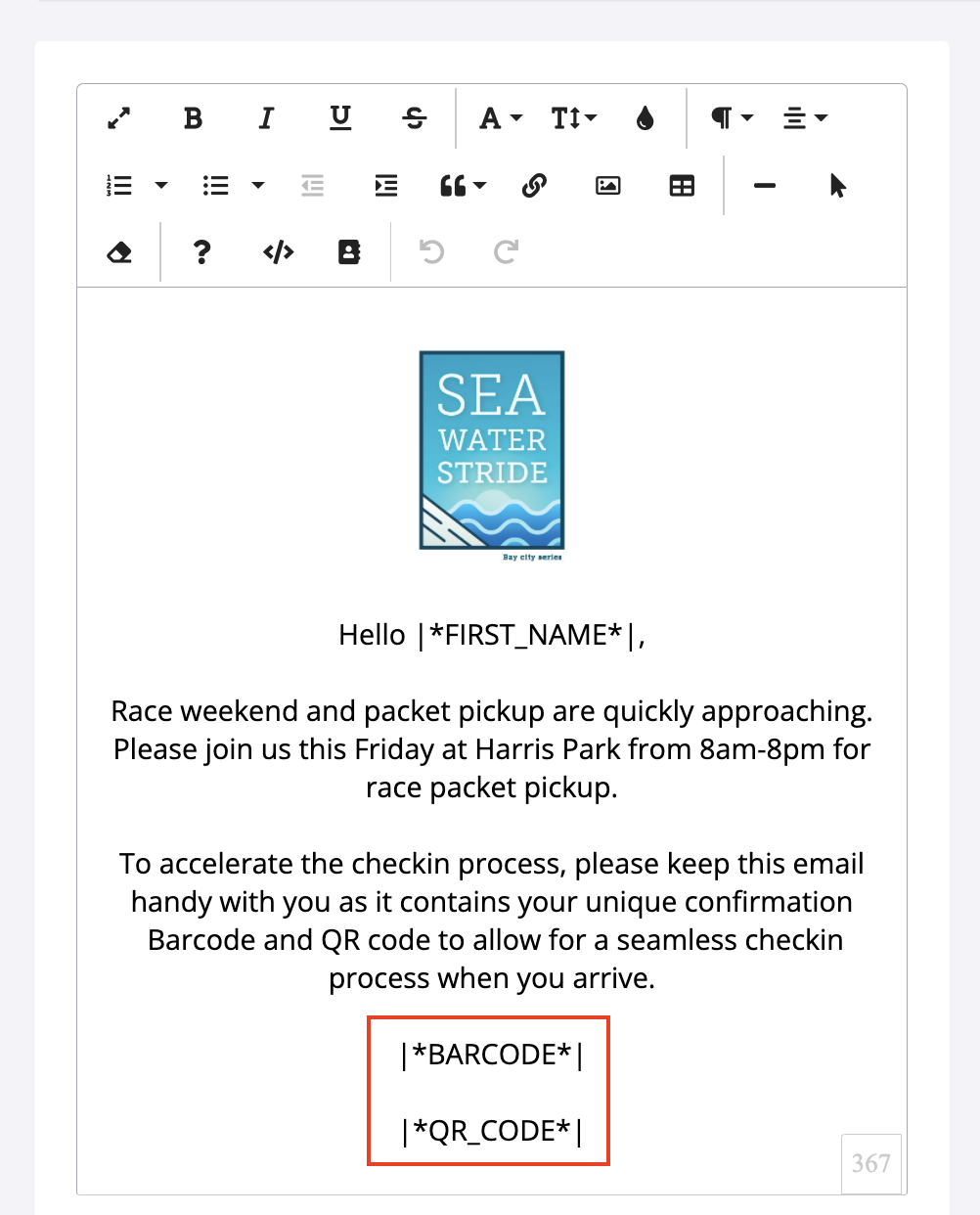980x1215 pixels.
Task: Open the code view editor
Action: (x=279, y=252)
